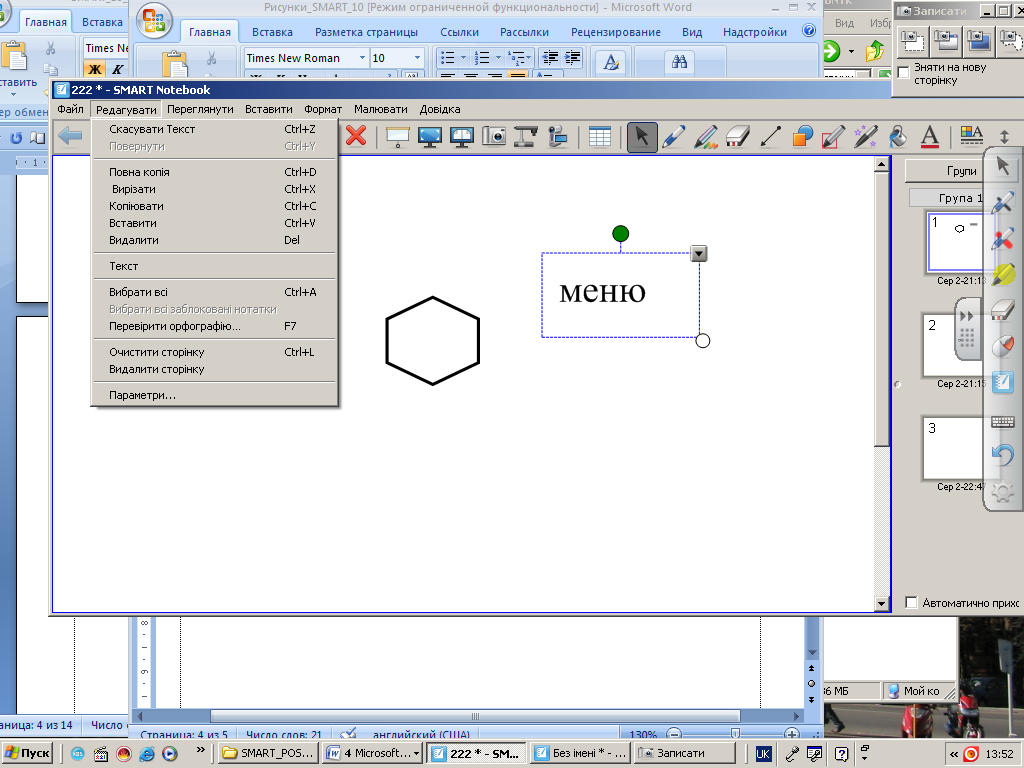This screenshot has height=768, width=1024.
Task: Enable 'Автоматично прих' checkbox
Action: 912,602
